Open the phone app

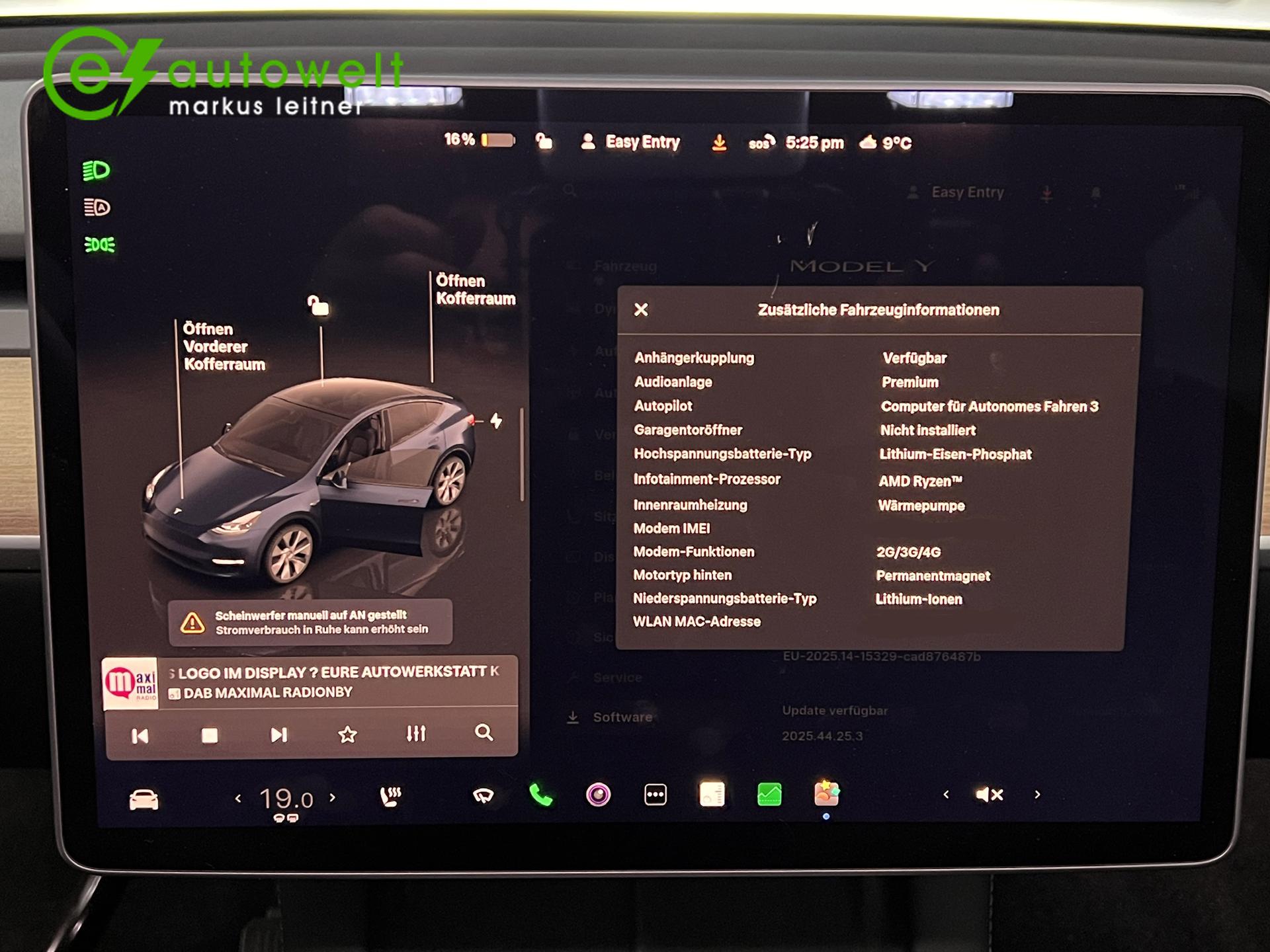[x=541, y=795]
